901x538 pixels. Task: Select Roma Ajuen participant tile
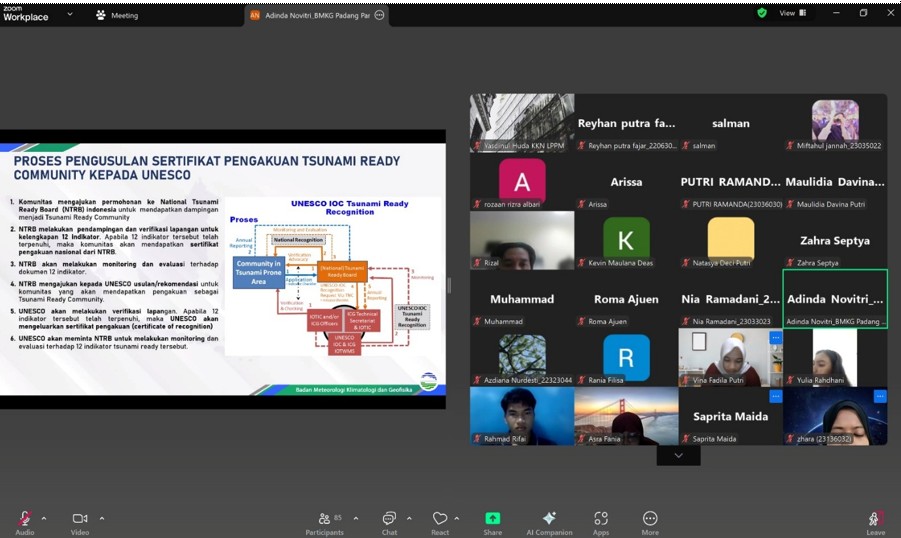point(626,299)
